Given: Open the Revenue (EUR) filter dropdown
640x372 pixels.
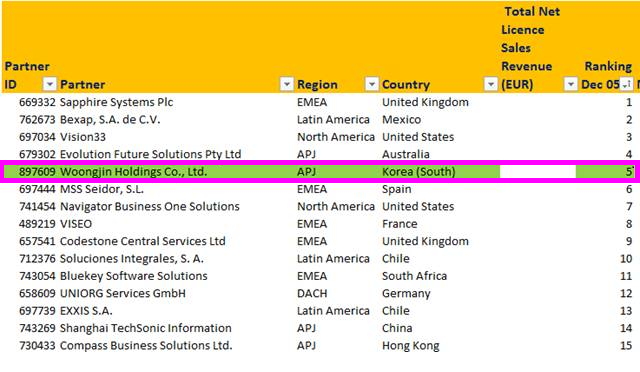Looking at the screenshot, I should pyautogui.click(x=571, y=85).
